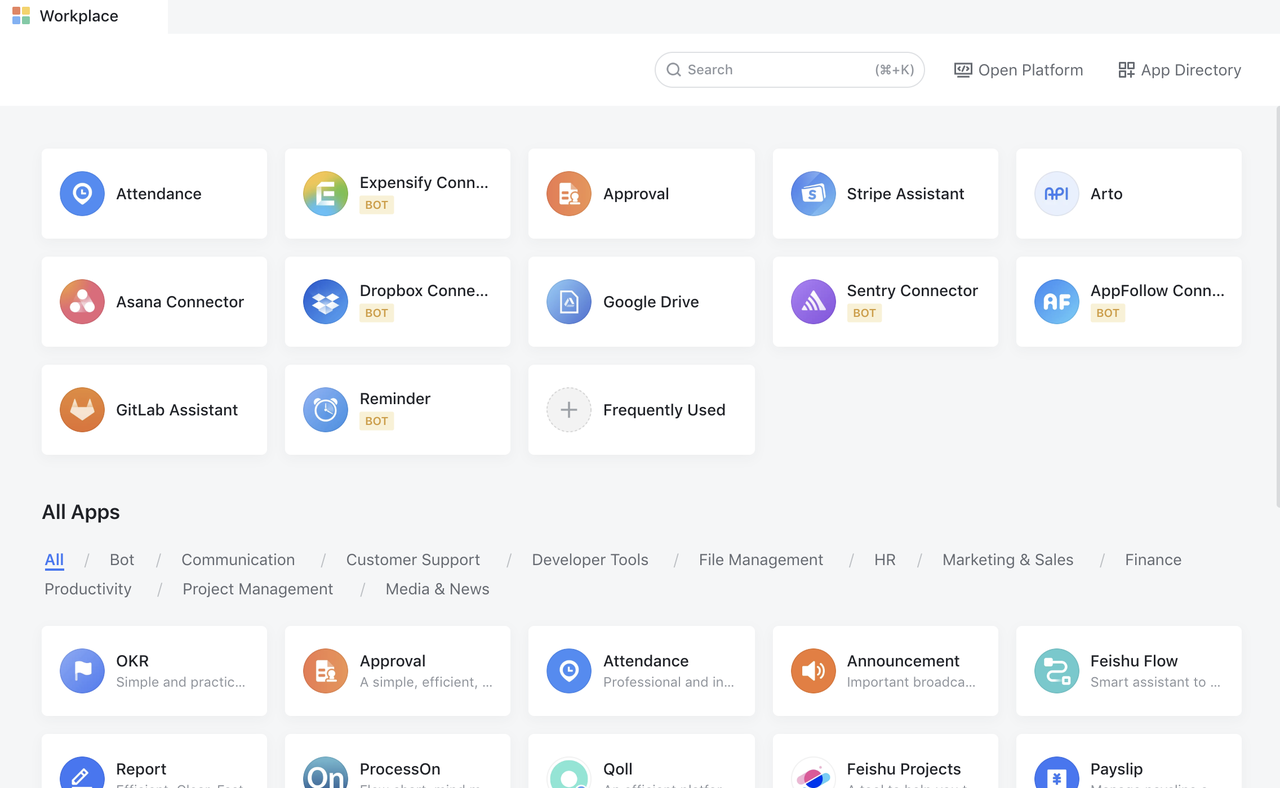Click the All Apps heading
The image size is (1280, 788).
(x=81, y=512)
